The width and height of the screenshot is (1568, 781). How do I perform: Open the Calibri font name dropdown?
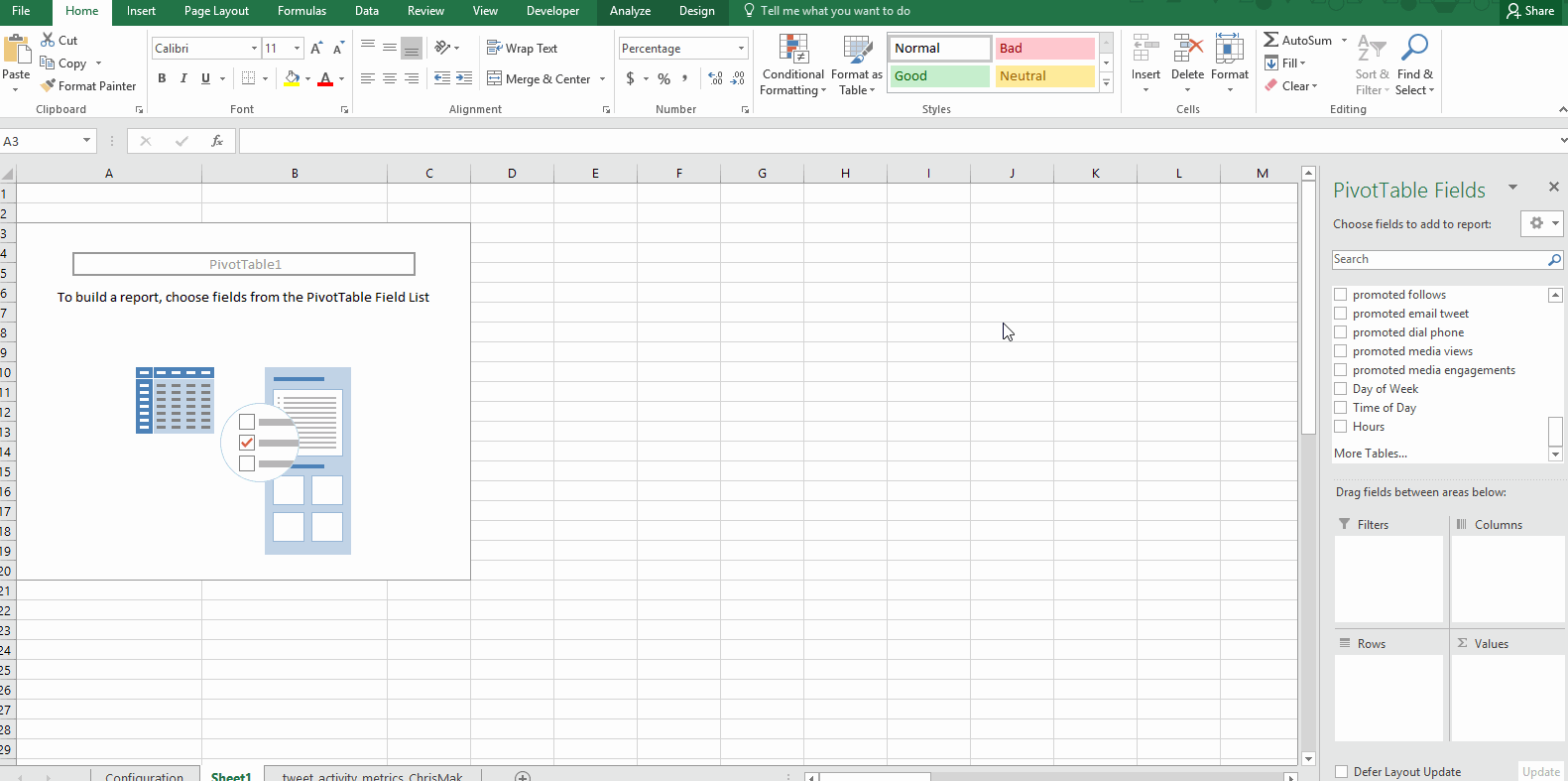[254, 48]
